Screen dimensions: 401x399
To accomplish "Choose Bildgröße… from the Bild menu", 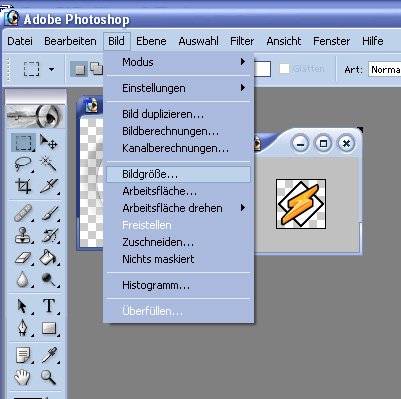I will tap(178, 174).
